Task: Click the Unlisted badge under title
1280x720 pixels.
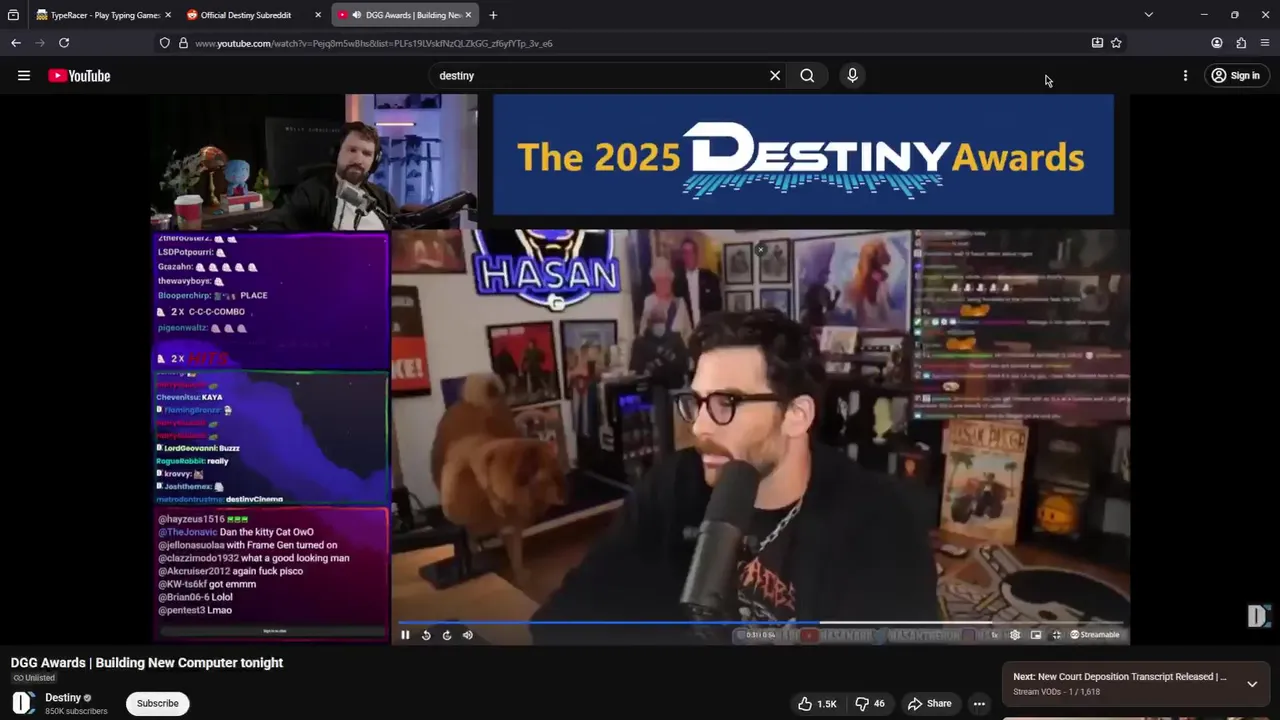Action: [34, 678]
